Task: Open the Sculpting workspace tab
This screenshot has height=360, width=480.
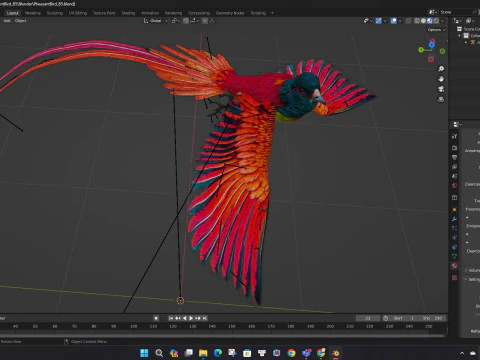Action: [x=55, y=13]
